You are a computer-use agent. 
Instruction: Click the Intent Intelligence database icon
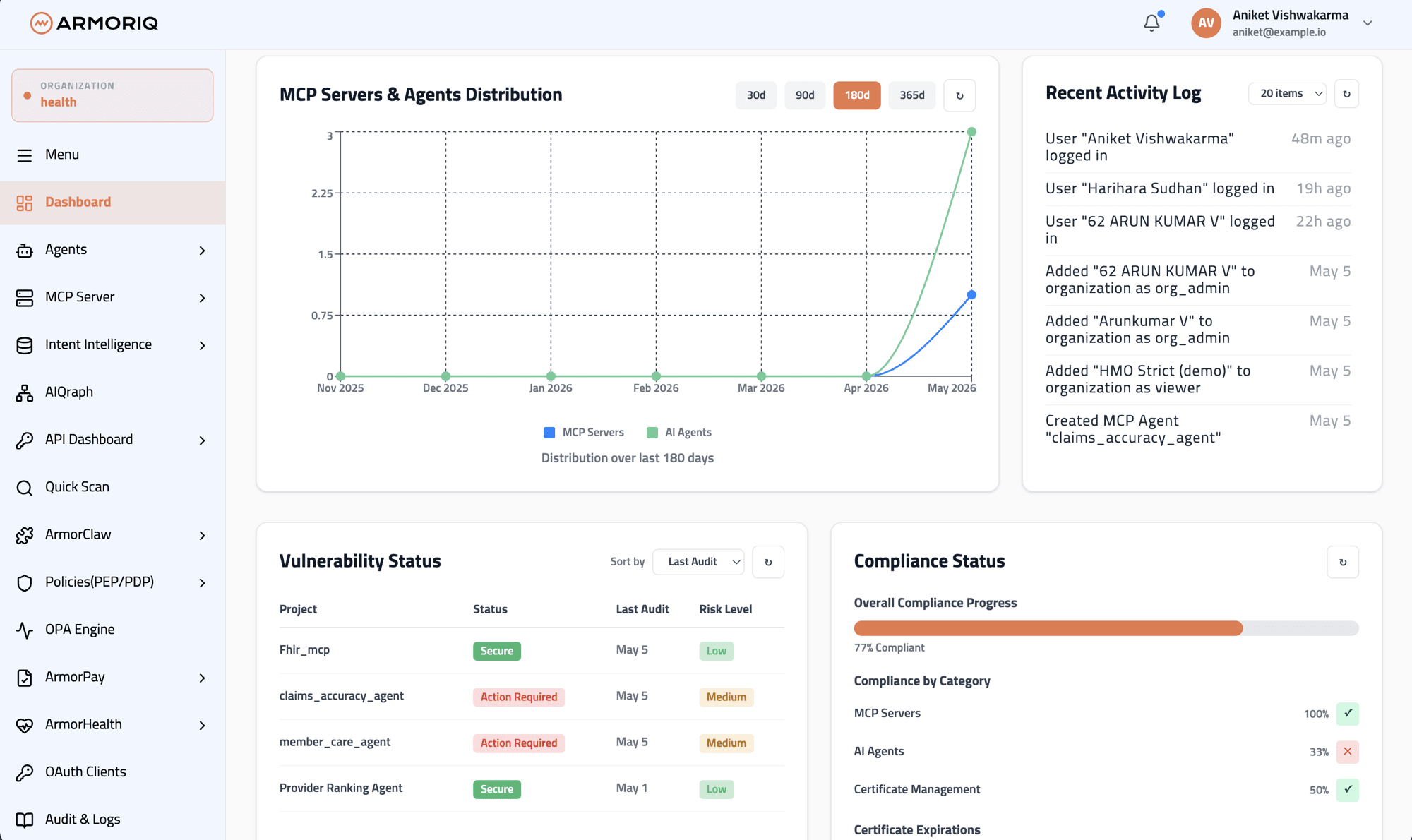pyautogui.click(x=25, y=345)
